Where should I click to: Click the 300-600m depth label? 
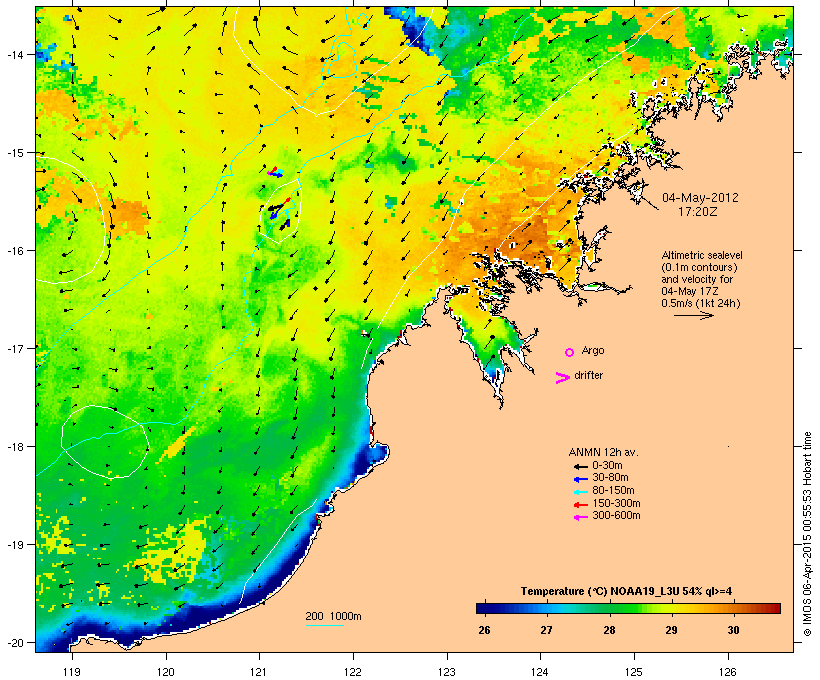[x=616, y=515]
